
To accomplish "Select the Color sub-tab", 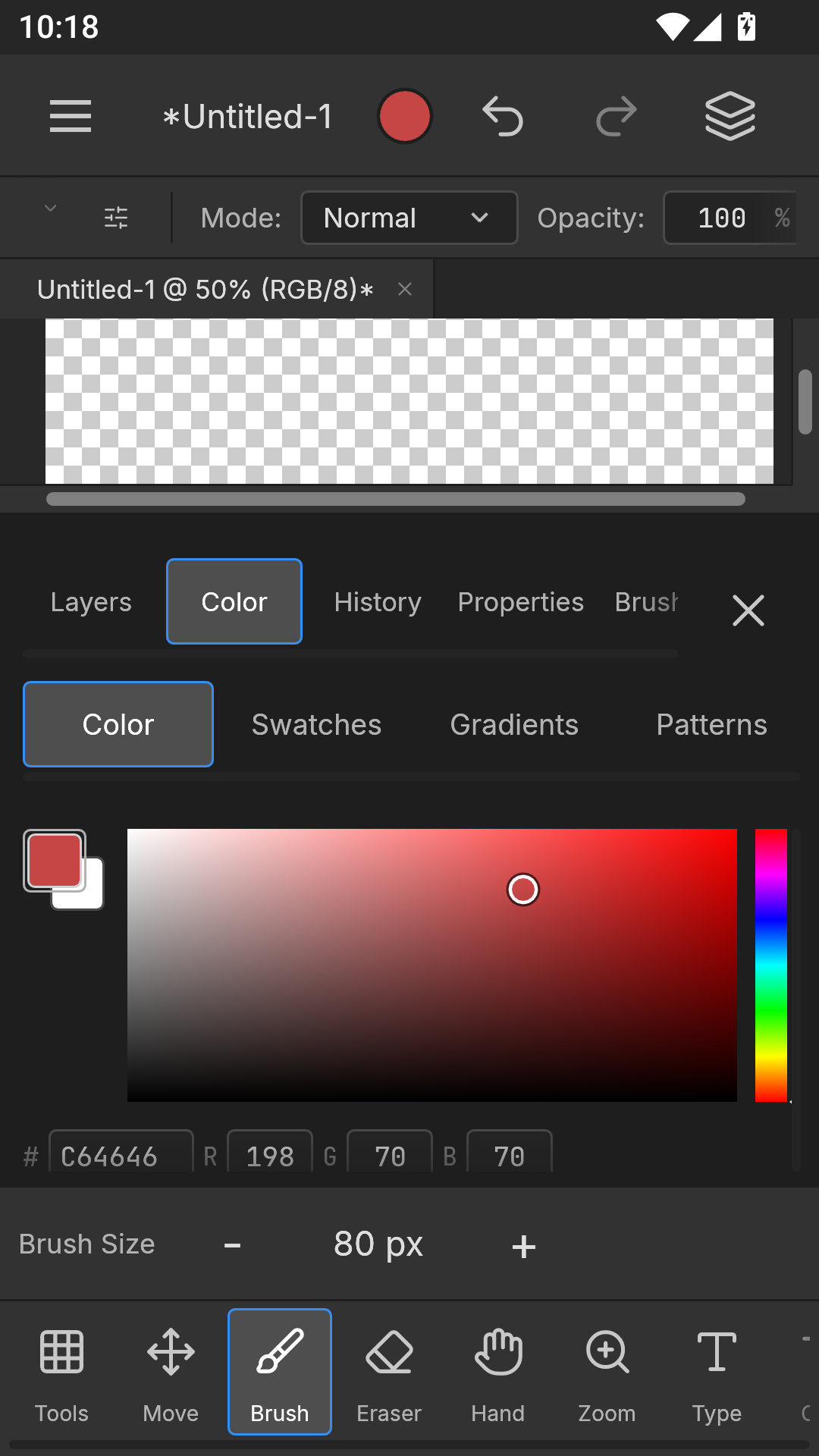I will pos(118,724).
